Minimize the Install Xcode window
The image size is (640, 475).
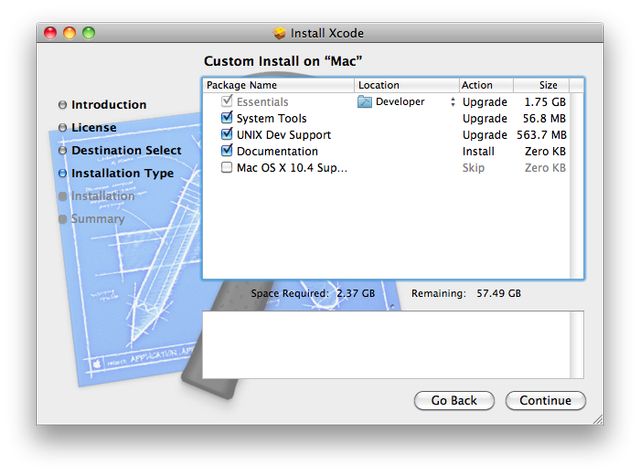click(x=69, y=33)
